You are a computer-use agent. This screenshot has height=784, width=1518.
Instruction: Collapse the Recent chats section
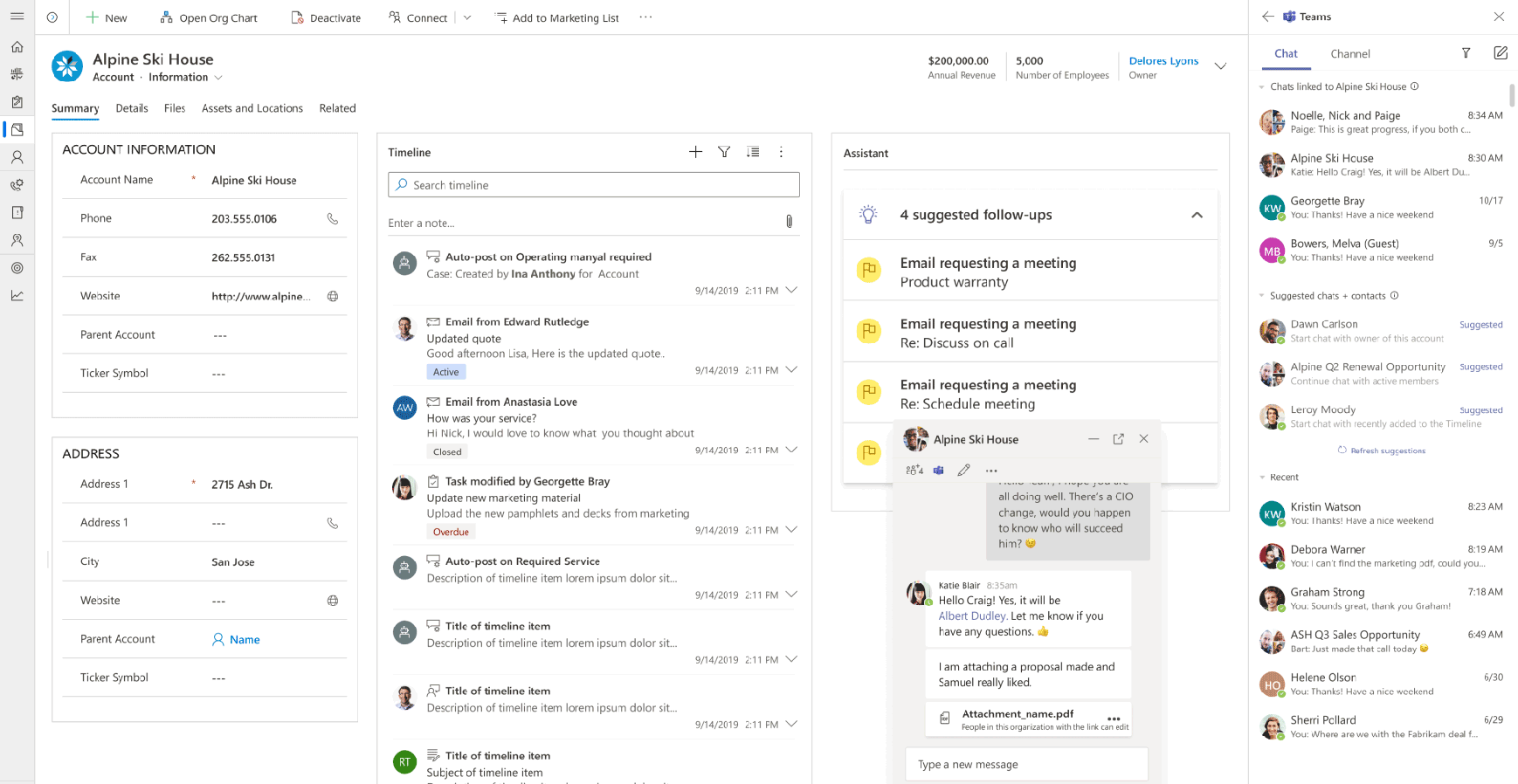[x=1262, y=478]
